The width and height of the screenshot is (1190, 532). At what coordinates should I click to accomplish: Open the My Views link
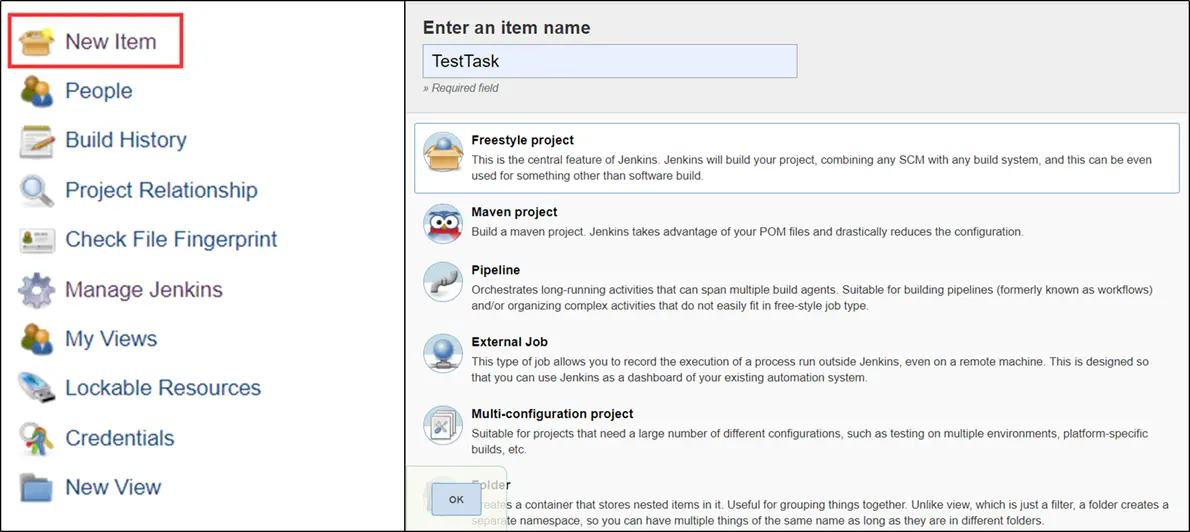[x=111, y=339]
